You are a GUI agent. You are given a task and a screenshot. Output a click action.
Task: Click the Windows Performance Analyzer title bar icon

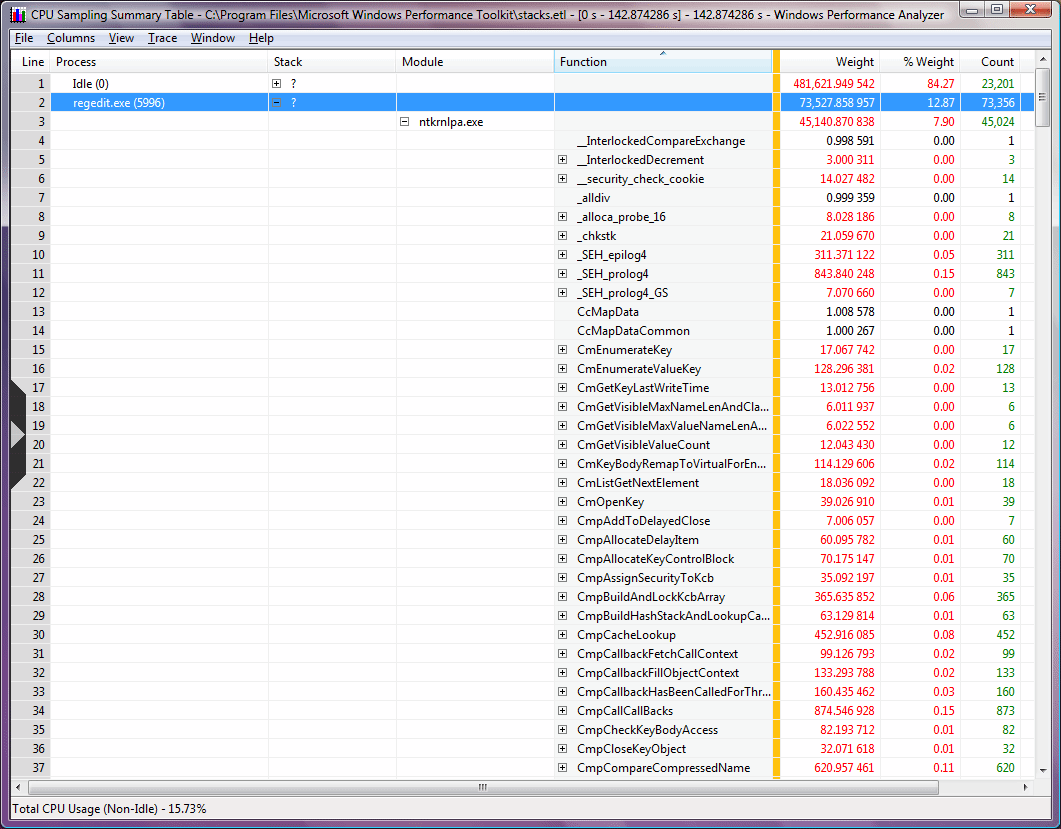tap(18, 14)
